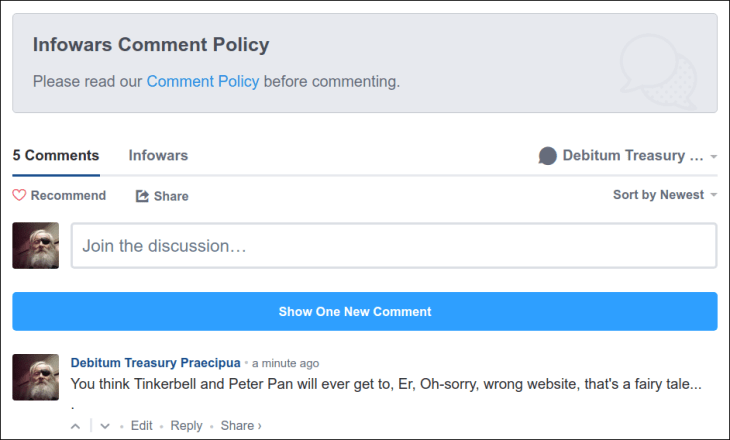This screenshot has height=440, width=730.
Task: Switch to the 5 Comments tab
Action: pos(56,156)
